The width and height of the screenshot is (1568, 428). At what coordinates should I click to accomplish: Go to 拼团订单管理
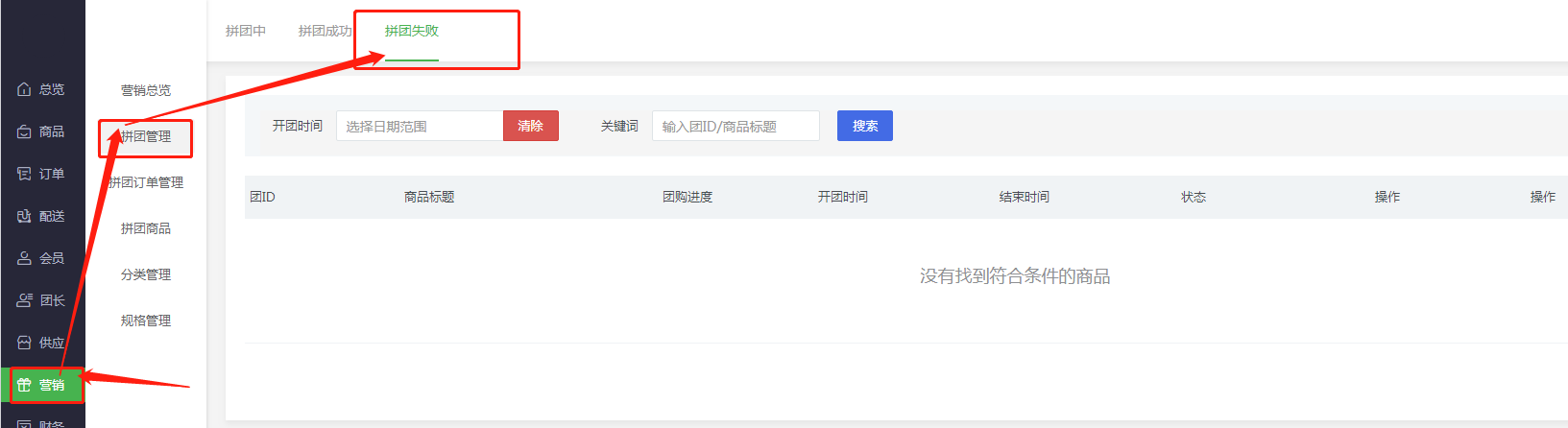(146, 182)
